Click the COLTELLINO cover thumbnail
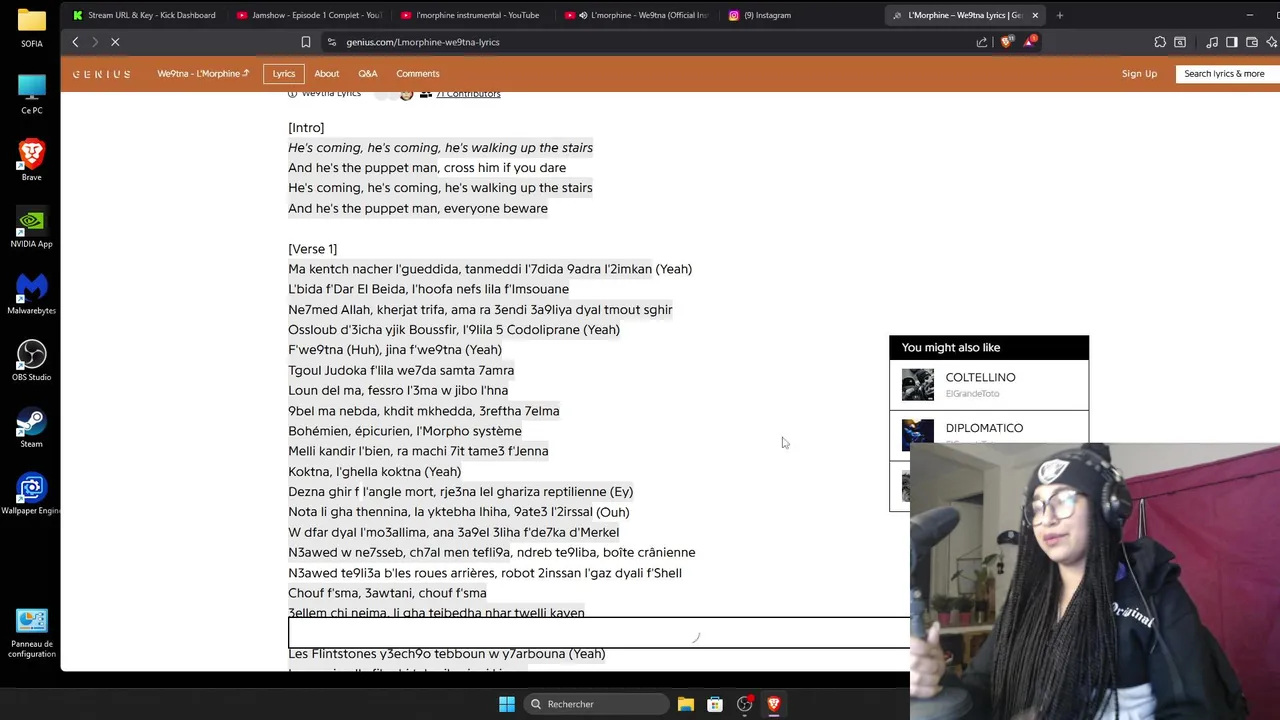 (917, 385)
